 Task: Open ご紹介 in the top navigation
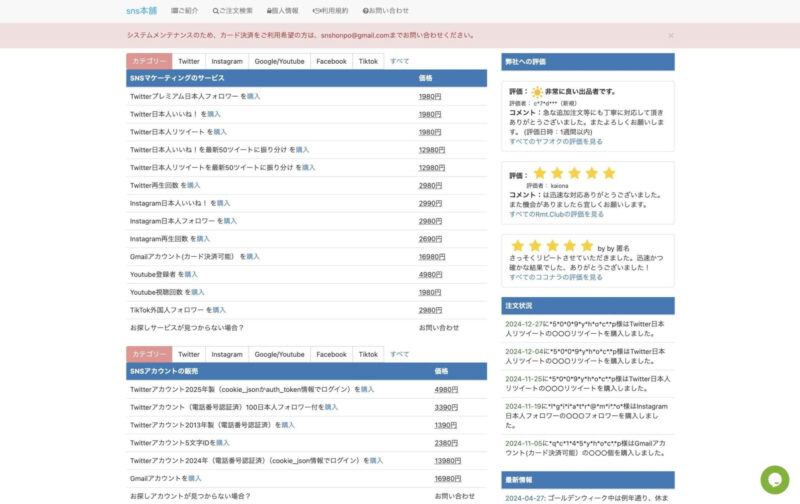[185, 11]
